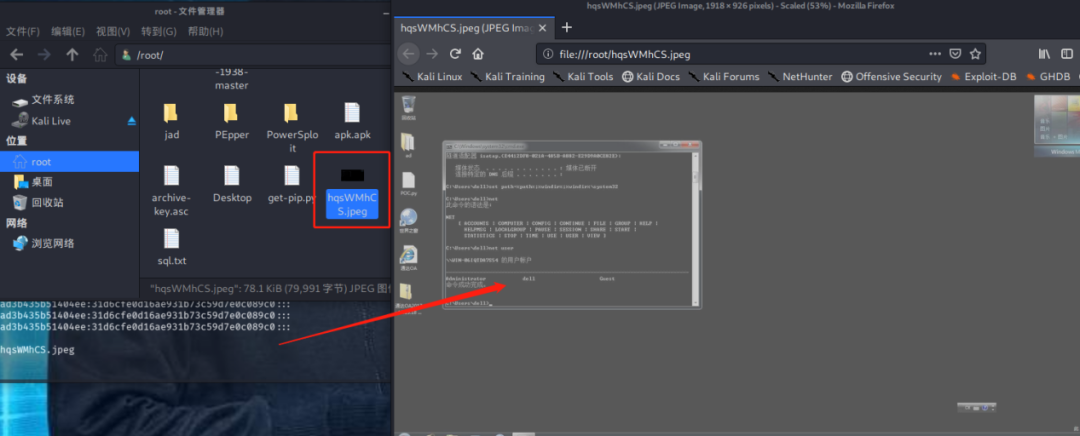Open the 视图(V) menu

[113, 32]
